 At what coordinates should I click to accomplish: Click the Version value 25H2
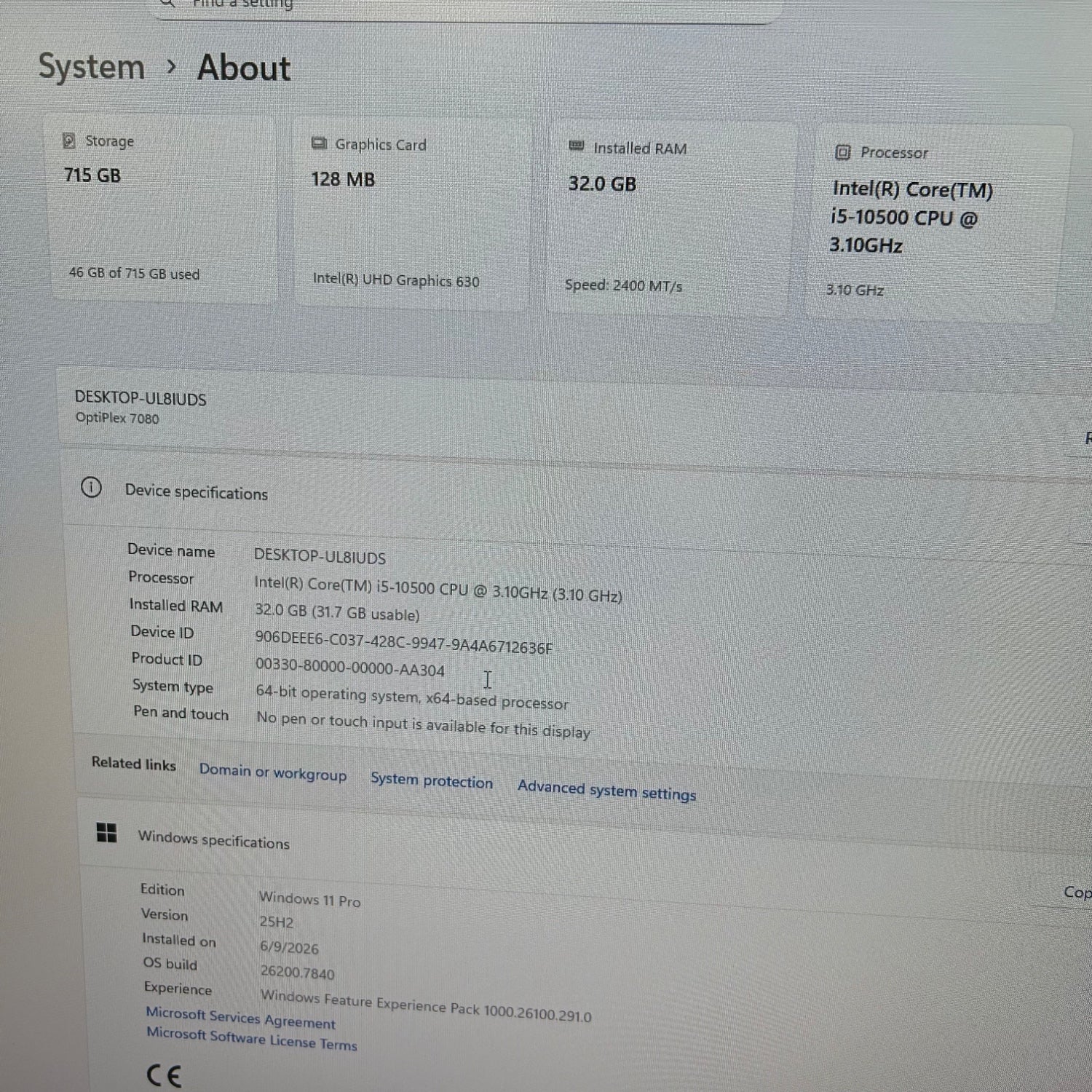(277, 922)
